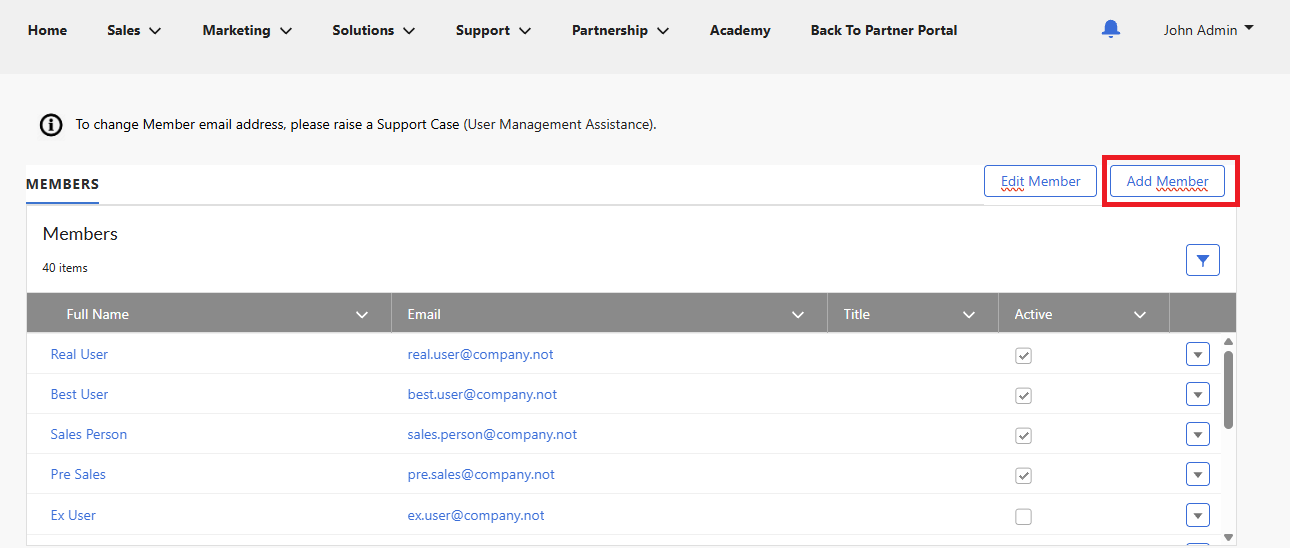Click the Add Member button
This screenshot has width=1290, height=548.
tap(1167, 181)
